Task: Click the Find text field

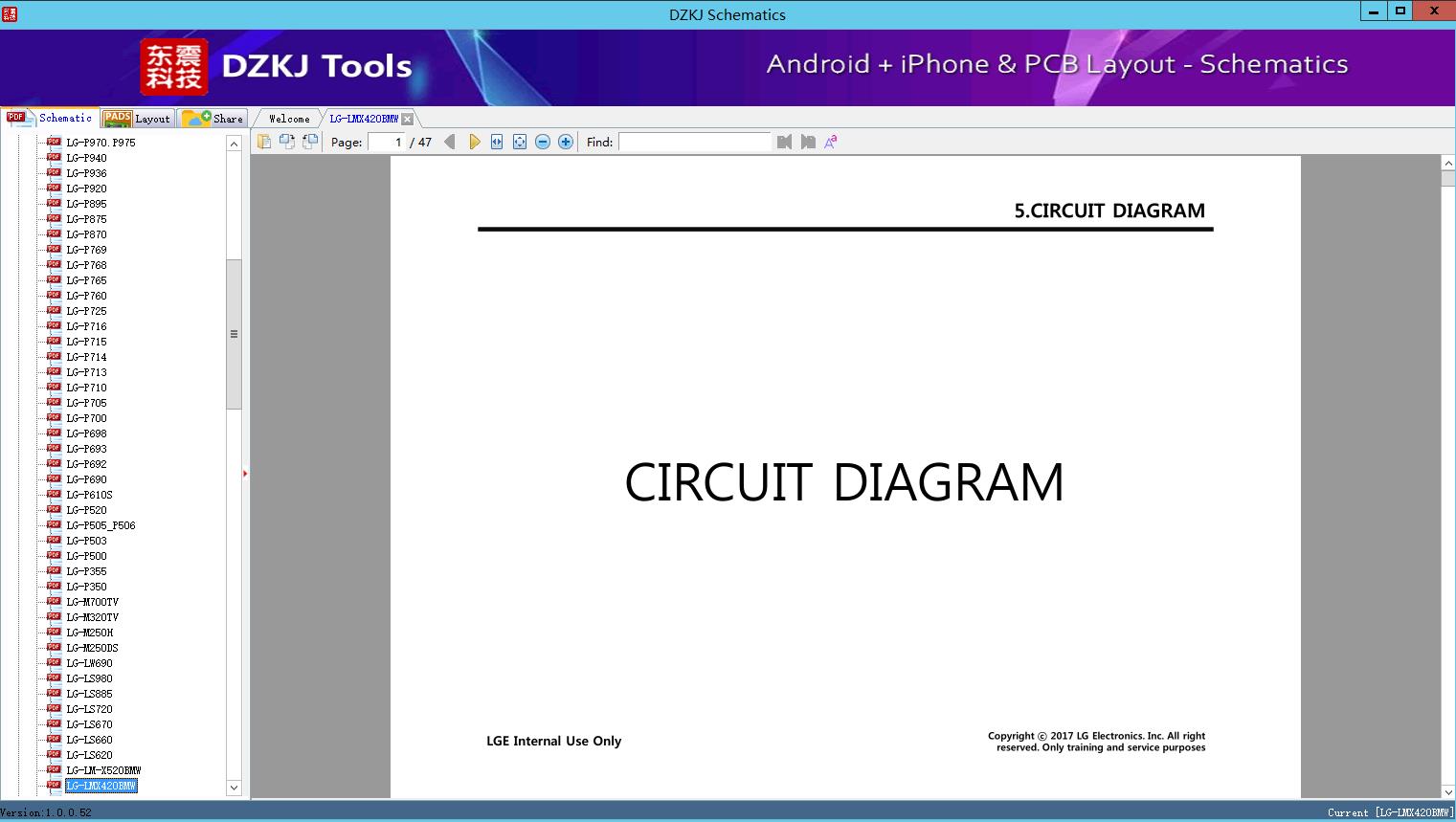Action: pos(695,142)
